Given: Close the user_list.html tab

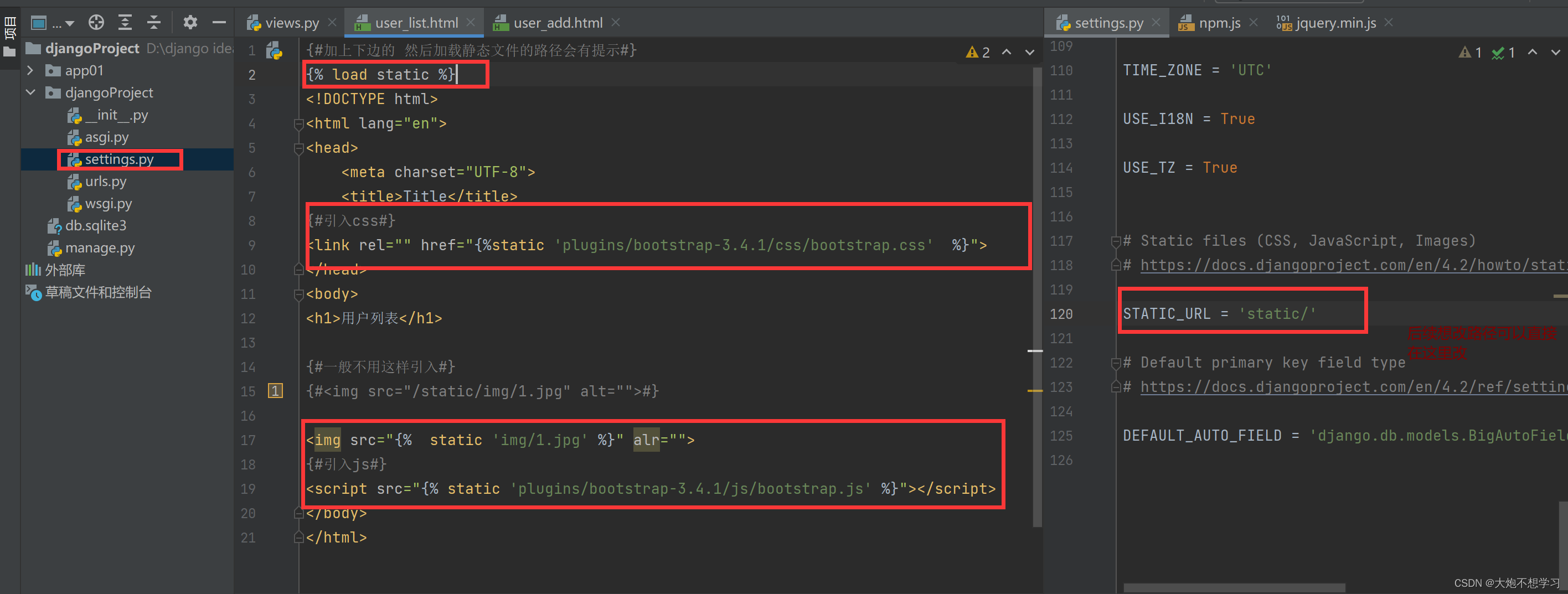Looking at the screenshot, I should point(471,23).
